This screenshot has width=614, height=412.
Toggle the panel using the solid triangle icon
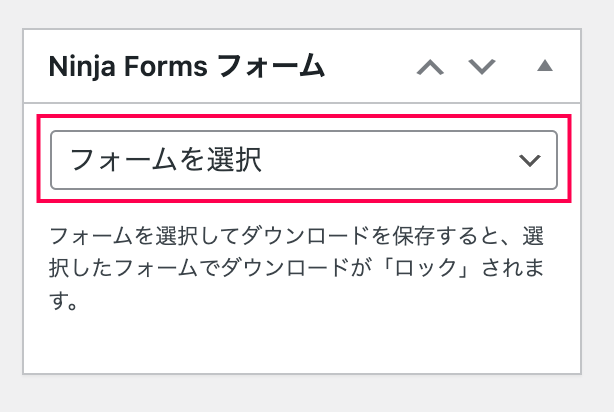545,65
